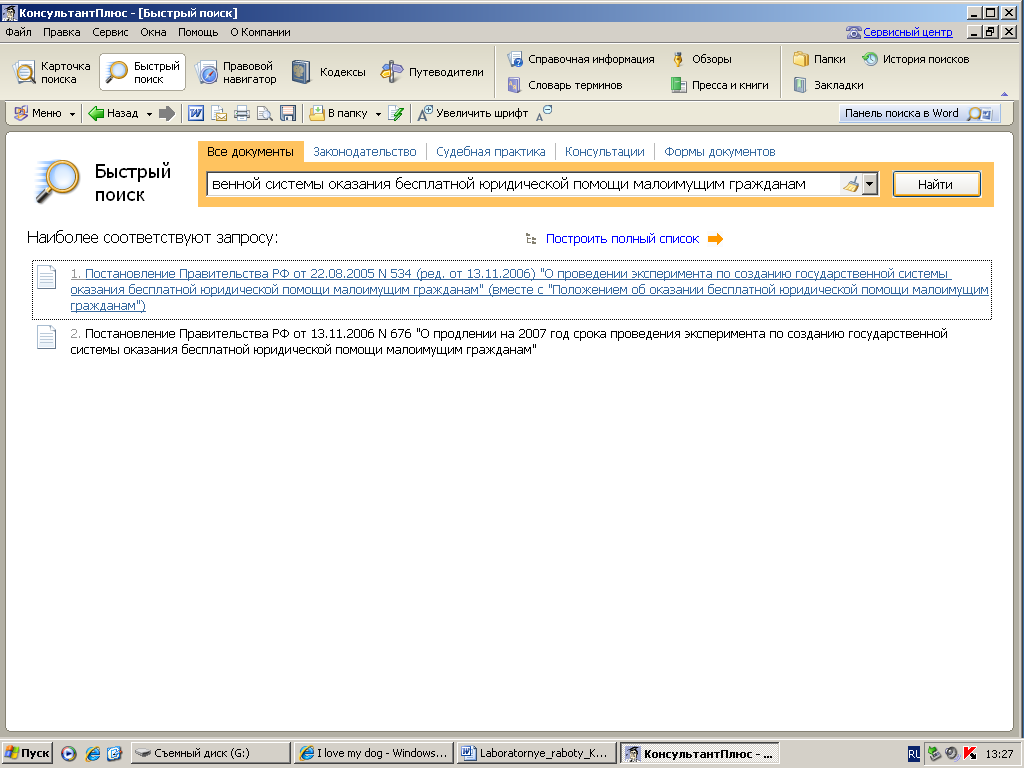
Task: Open print preview icon
Action: pyautogui.click(x=264, y=113)
